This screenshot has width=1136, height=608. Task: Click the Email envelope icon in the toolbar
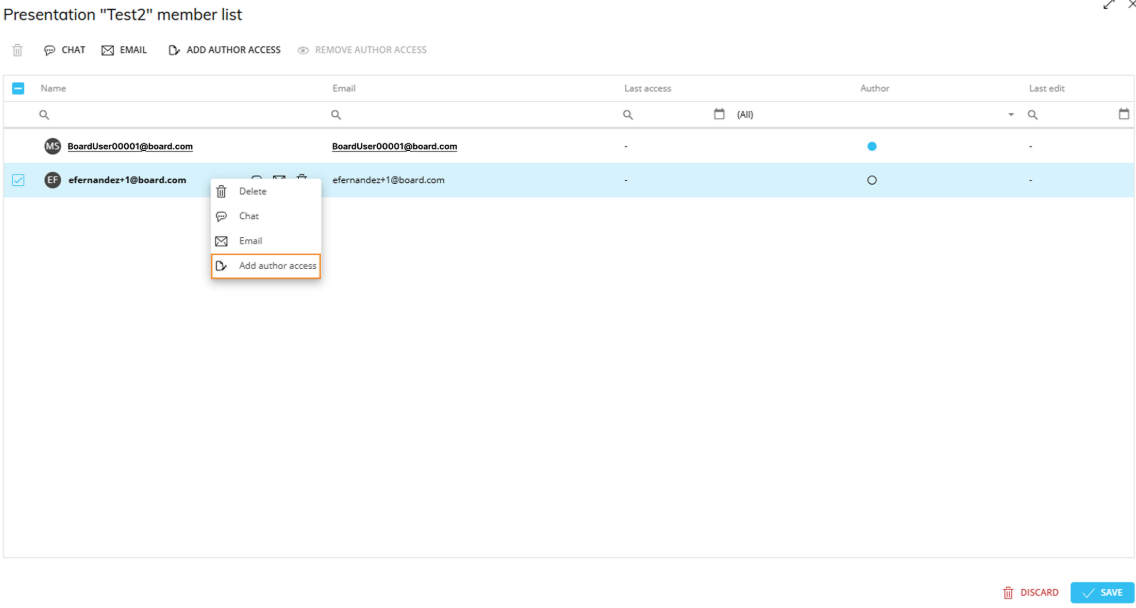point(108,50)
